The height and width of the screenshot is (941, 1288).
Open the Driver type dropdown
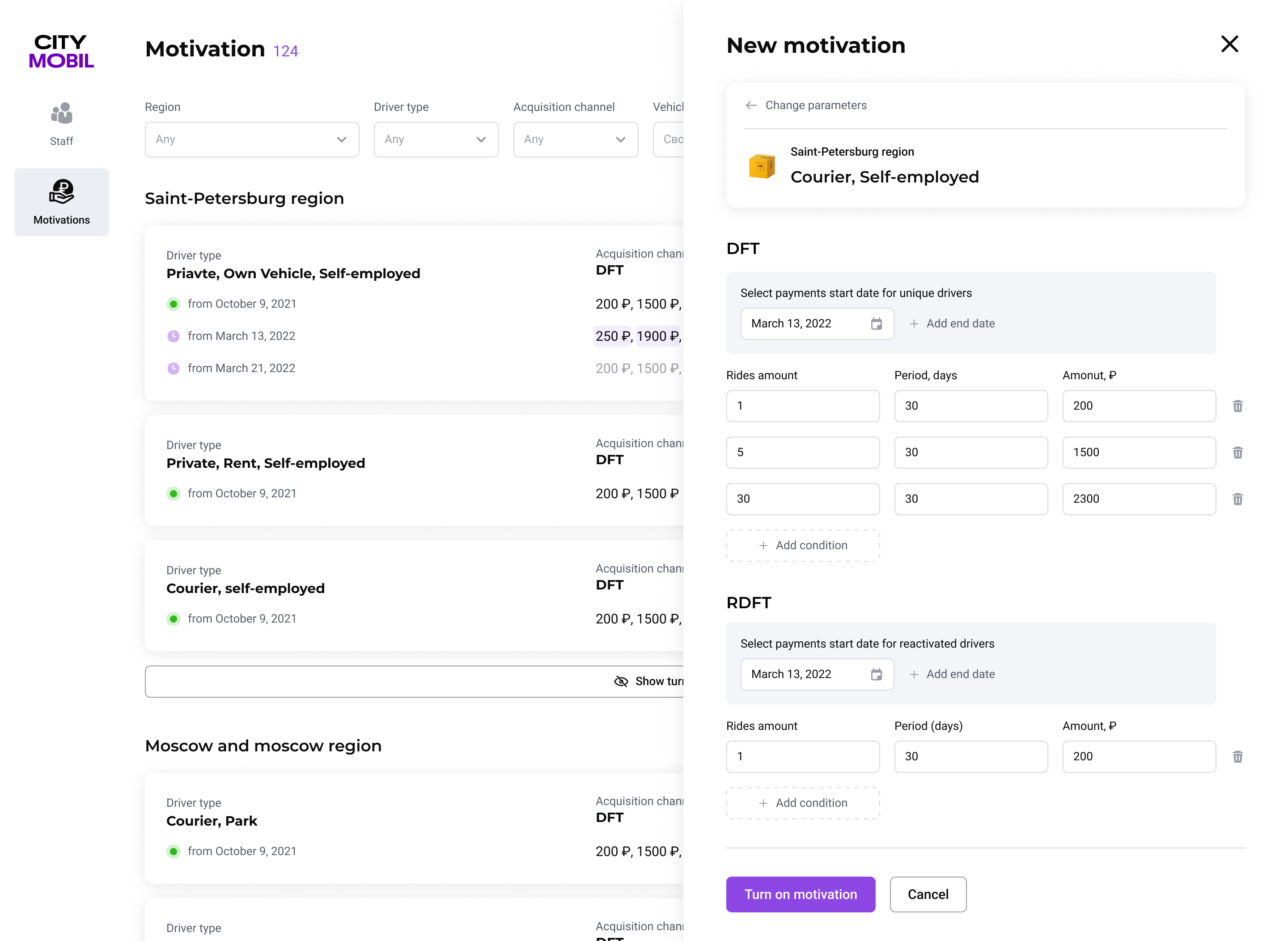click(x=436, y=139)
